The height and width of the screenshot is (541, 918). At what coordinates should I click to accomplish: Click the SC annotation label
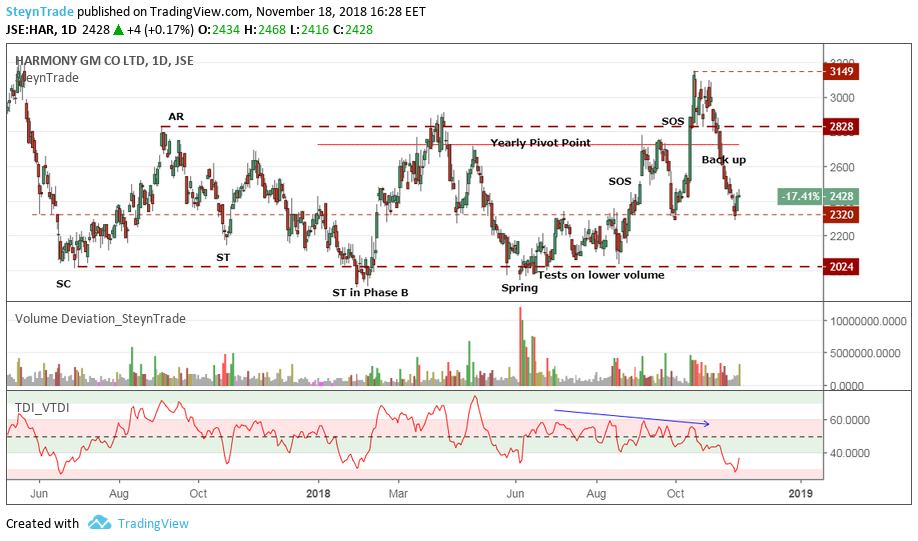tap(63, 284)
